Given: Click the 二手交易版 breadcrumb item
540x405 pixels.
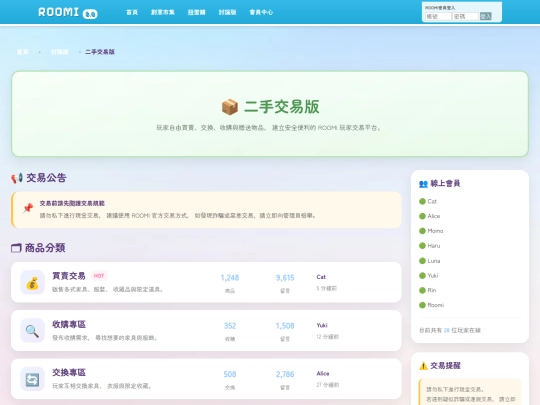Looking at the screenshot, I should point(100,52).
